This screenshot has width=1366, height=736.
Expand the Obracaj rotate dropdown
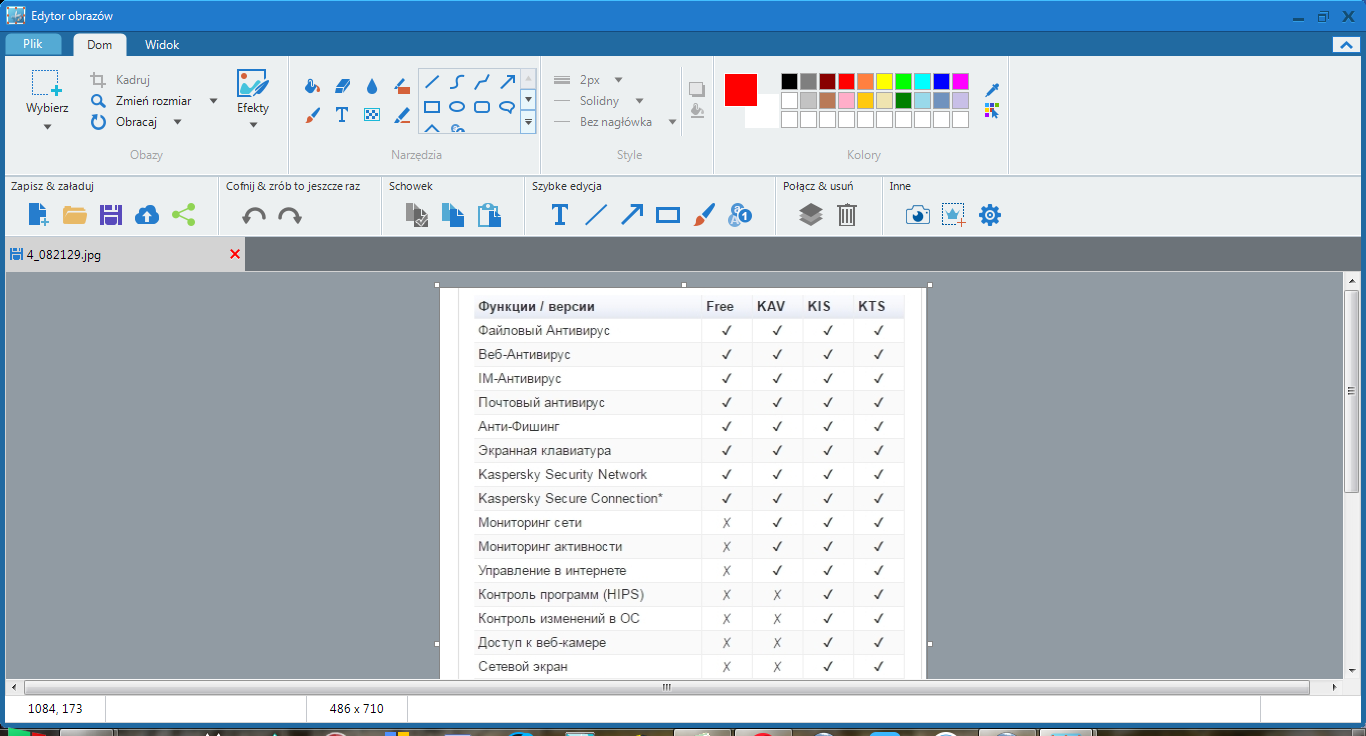pos(177,122)
